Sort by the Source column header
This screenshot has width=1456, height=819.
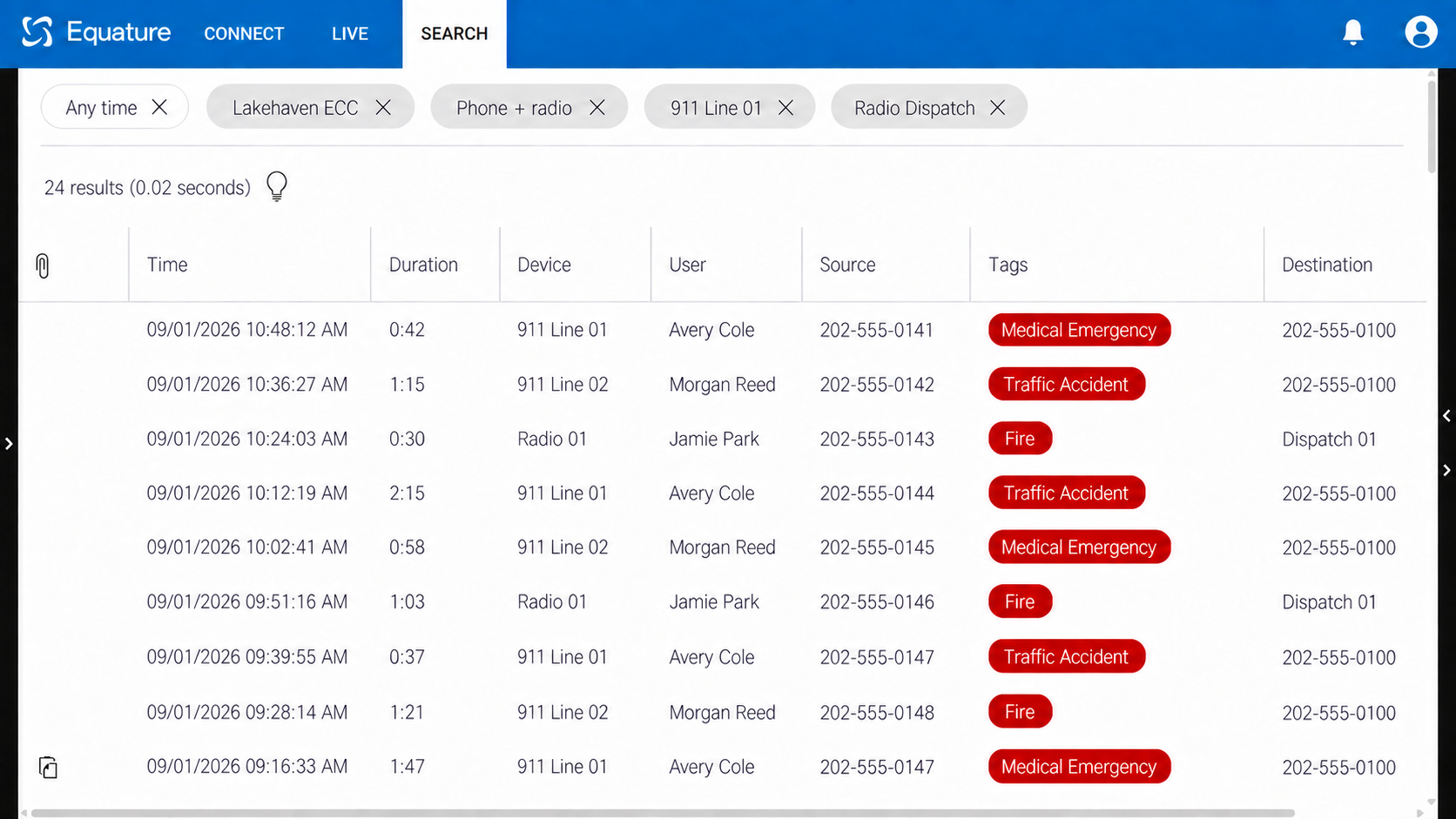(847, 265)
